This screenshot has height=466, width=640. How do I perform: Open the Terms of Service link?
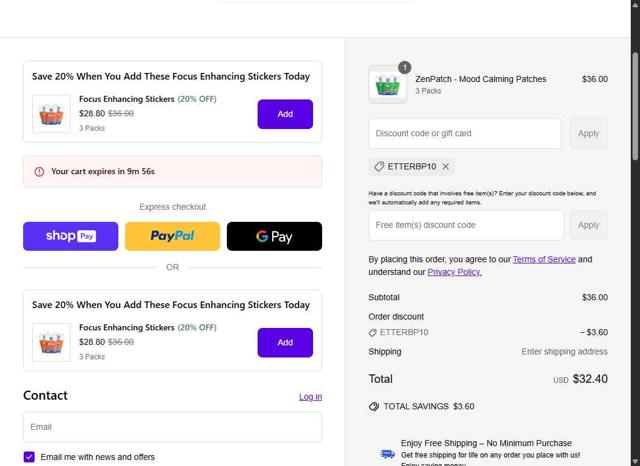[x=544, y=260]
